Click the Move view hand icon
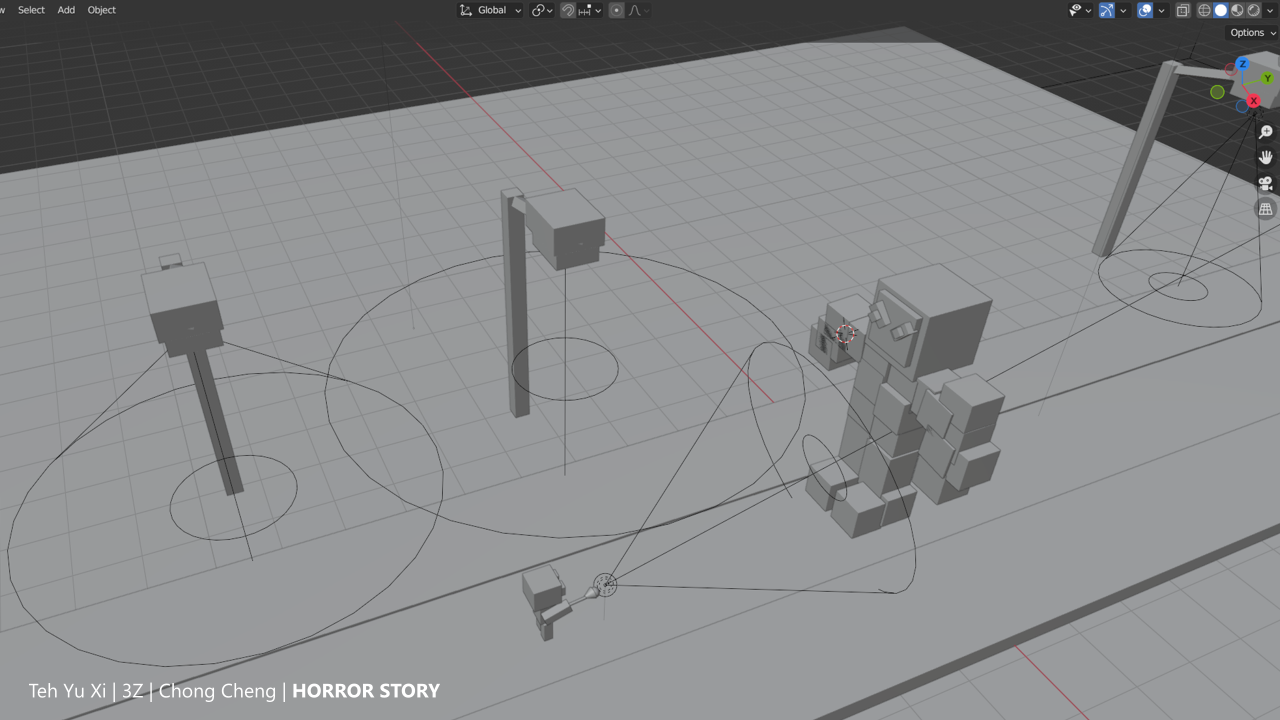This screenshot has width=1280, height=720. coord(1266,158)
